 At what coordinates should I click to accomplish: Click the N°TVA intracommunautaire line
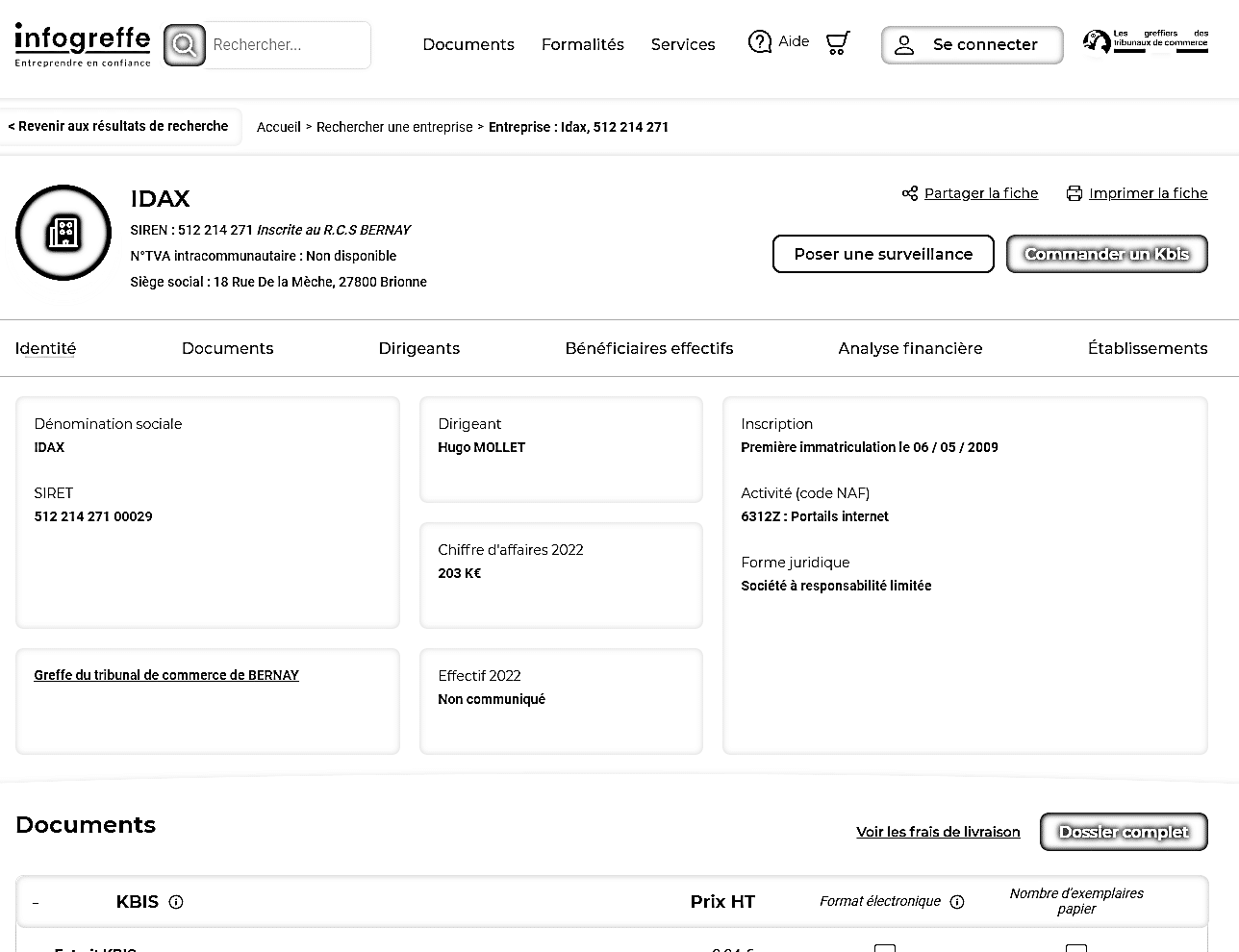264,256
